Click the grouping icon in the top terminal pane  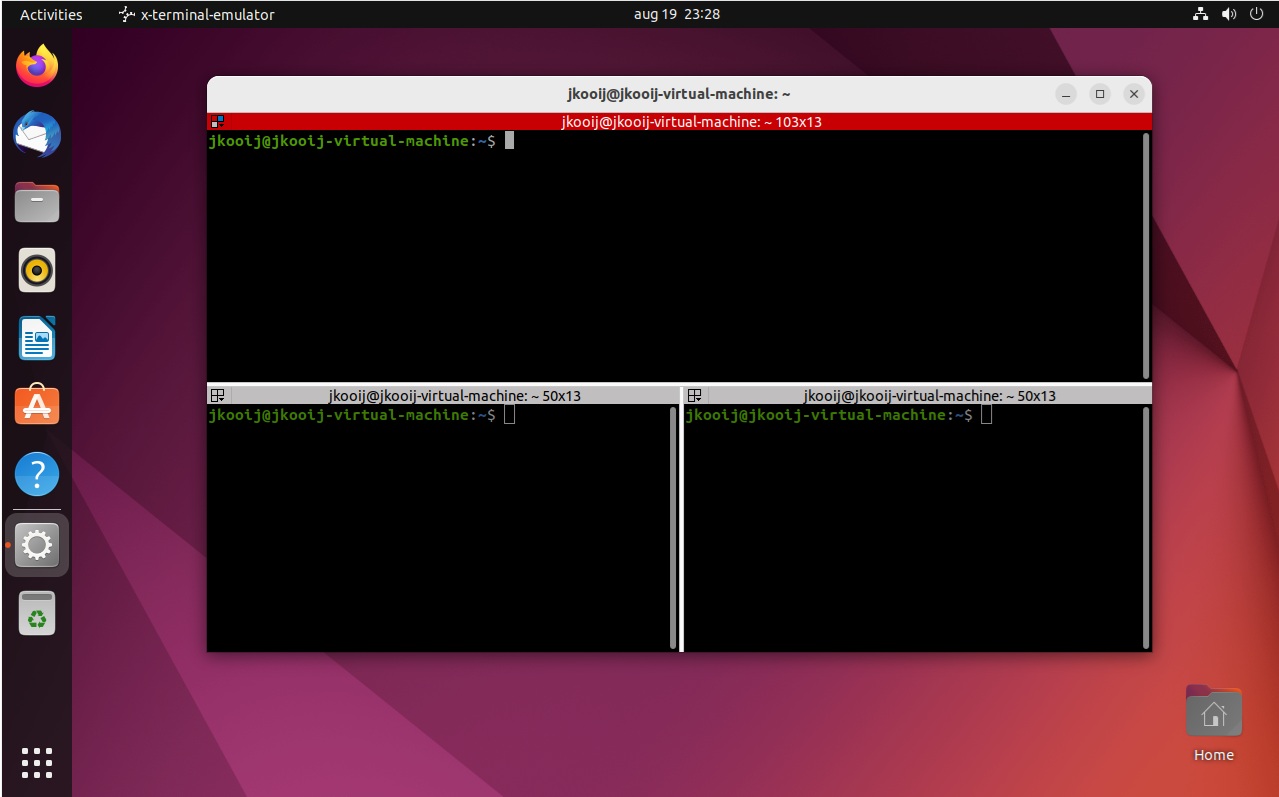pyautogui.click(x=217, y=122)
